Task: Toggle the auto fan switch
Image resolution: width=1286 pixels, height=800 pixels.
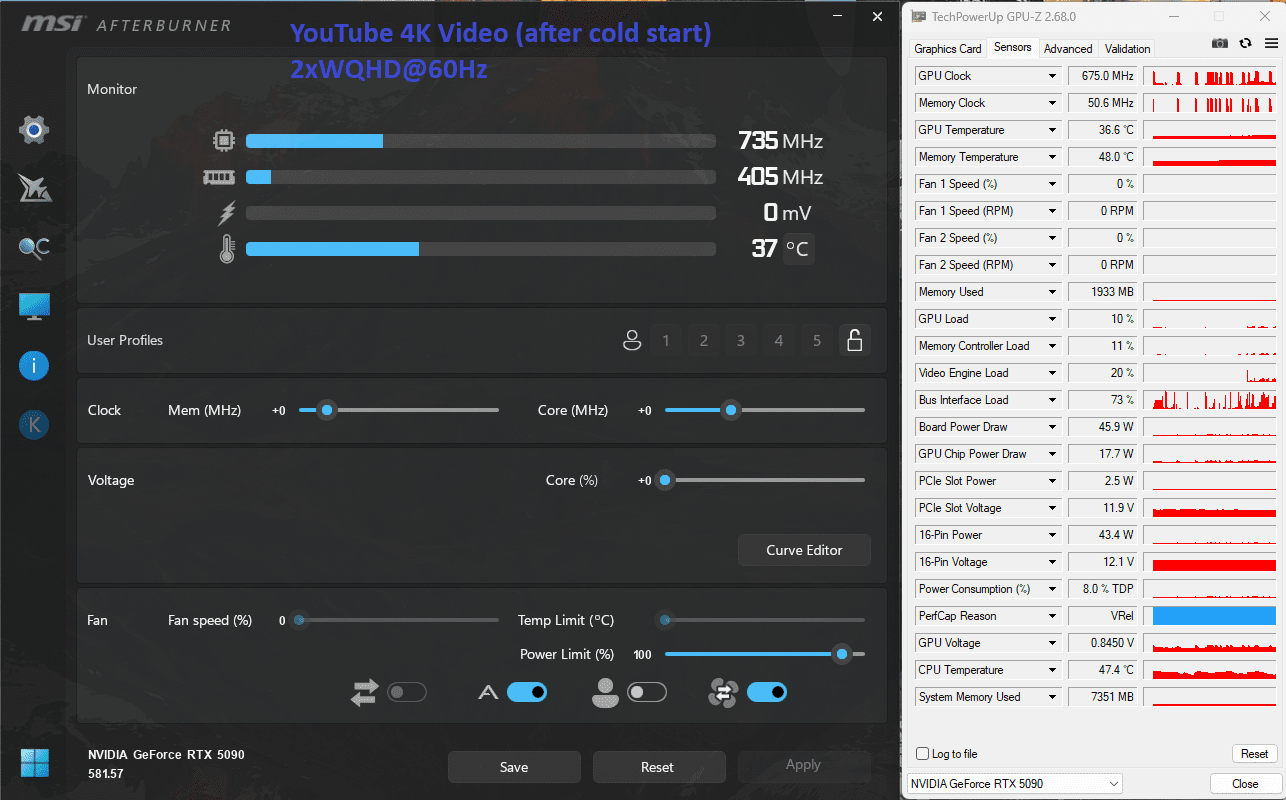Action: point(527,692)
